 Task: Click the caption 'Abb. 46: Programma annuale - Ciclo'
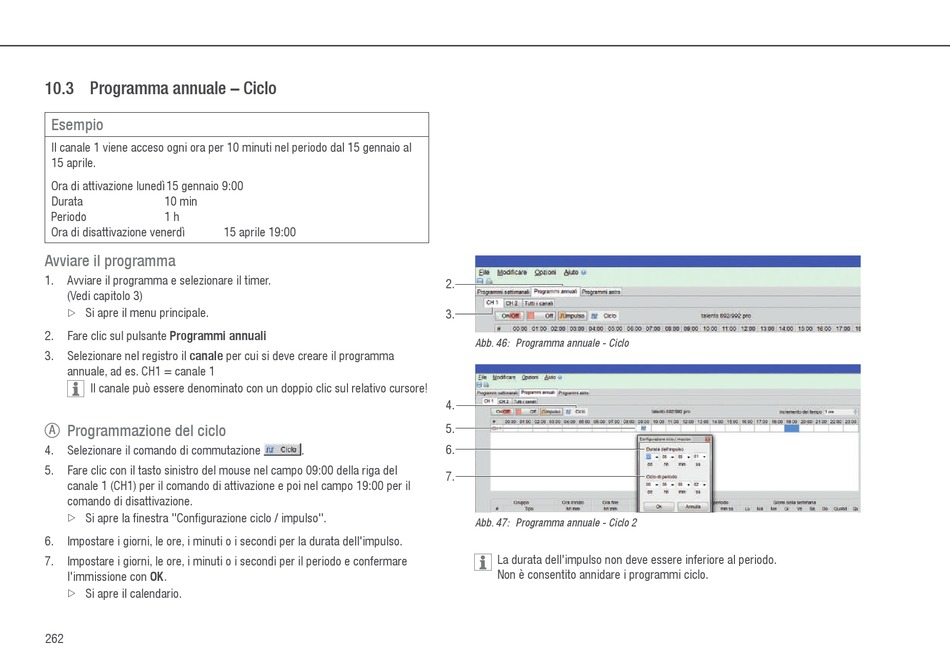point(552,343)
